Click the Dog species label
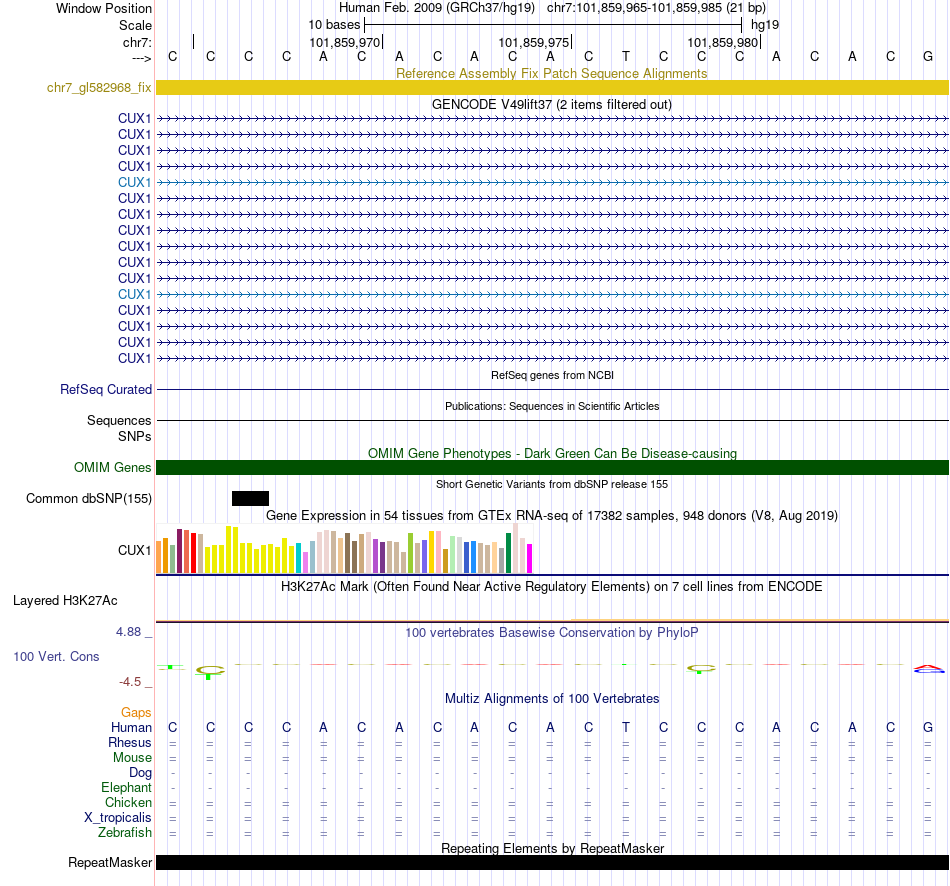950x886 pixels. click(x=140, y=773)
